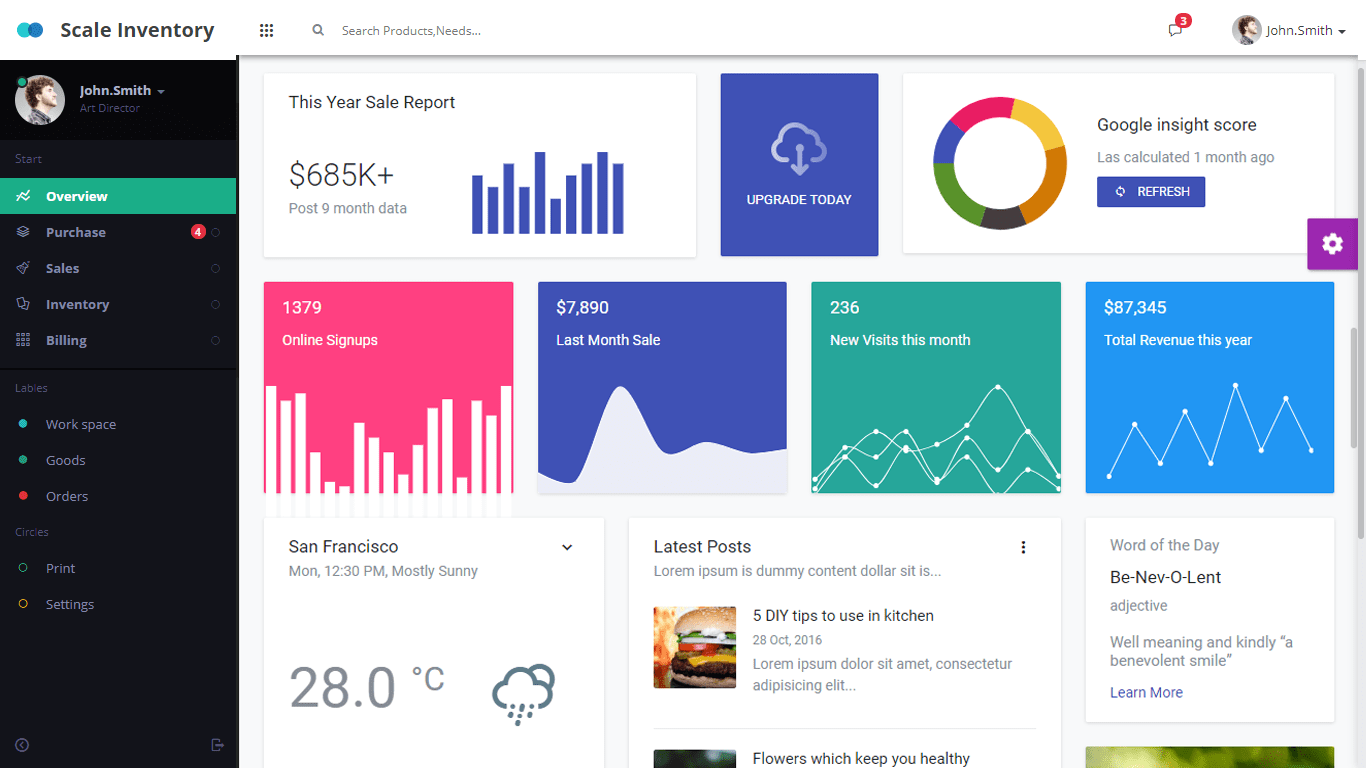Expand the sidebar John.Smith profile dropdown

pyautogui.click(x=161, y=91)
